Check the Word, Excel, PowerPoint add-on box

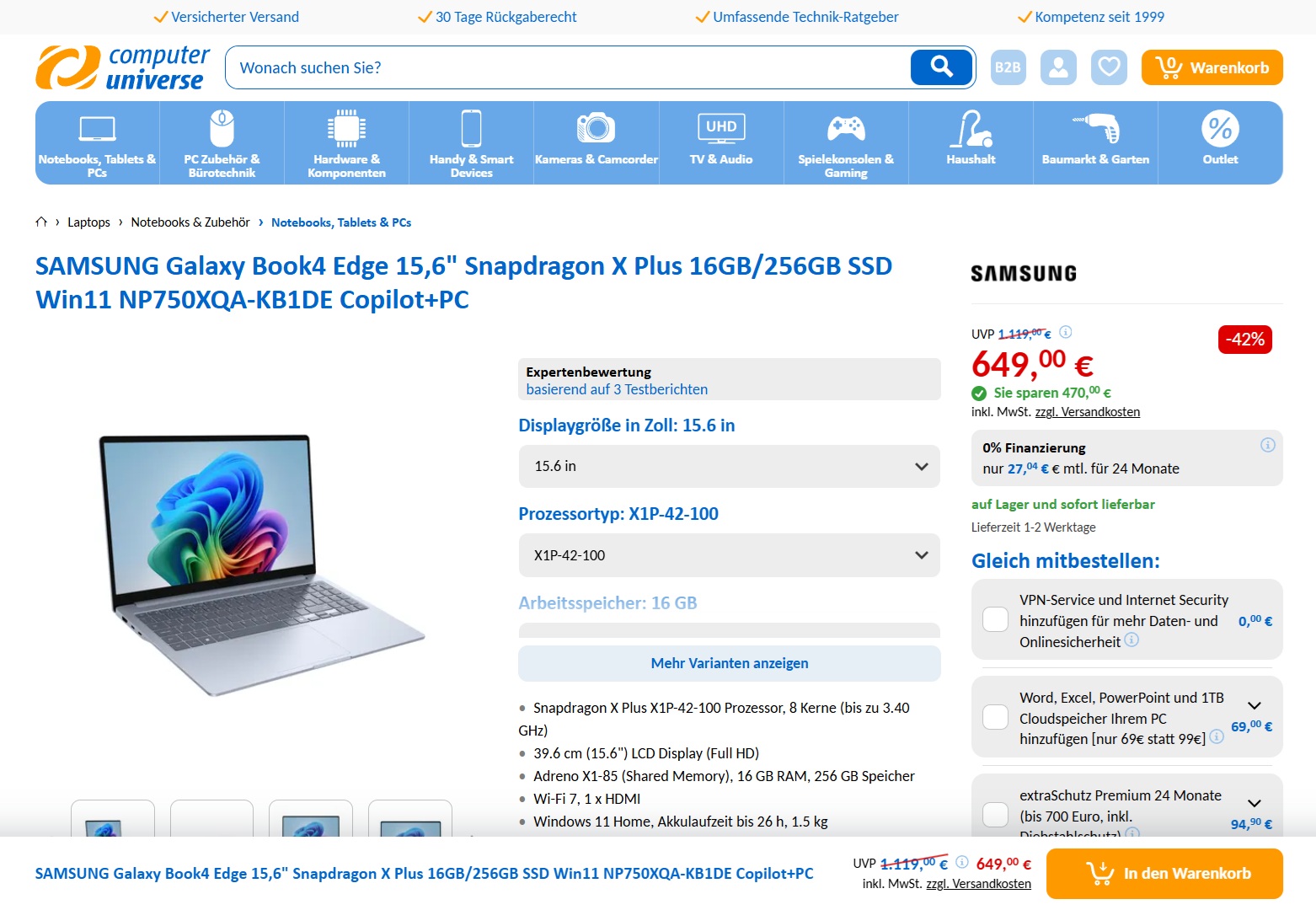[995, 717]
